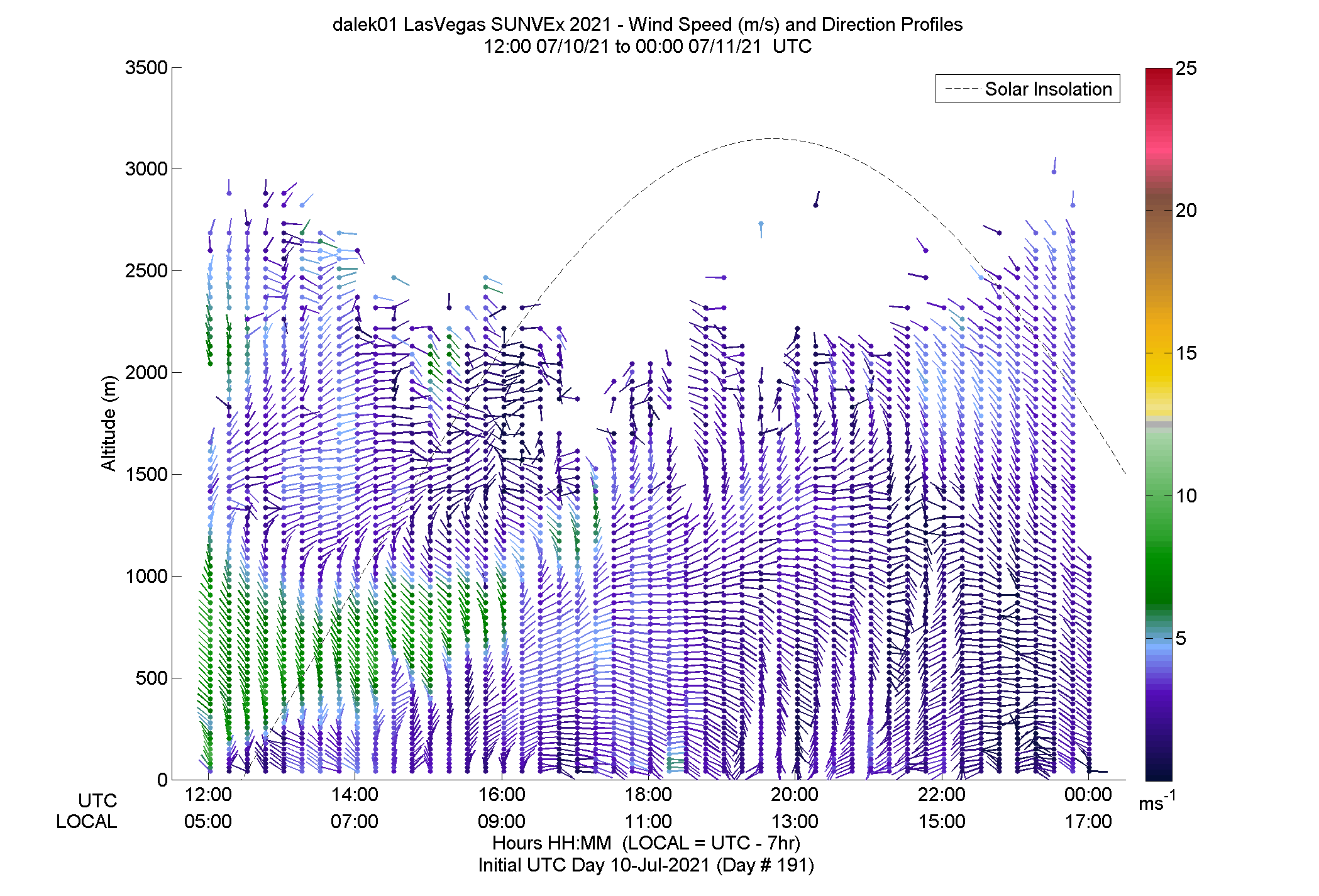Screen dimensions: 1319x896
Task: Click the colorbar 10 tick label
Action: (x=1186, y=496)
